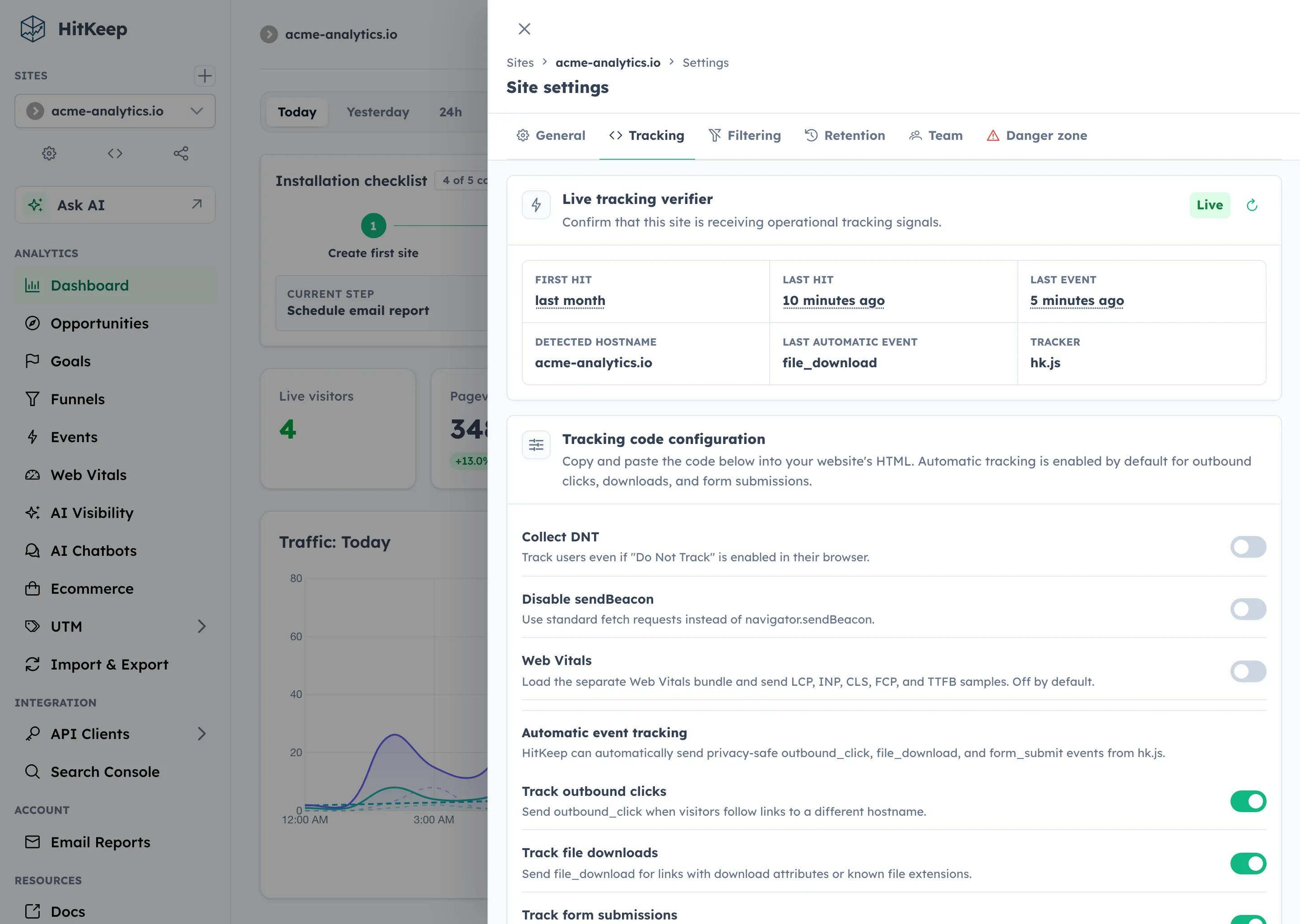Open site settings gear icon in sidebar
1300x924 pixels.
click(49, 153)
